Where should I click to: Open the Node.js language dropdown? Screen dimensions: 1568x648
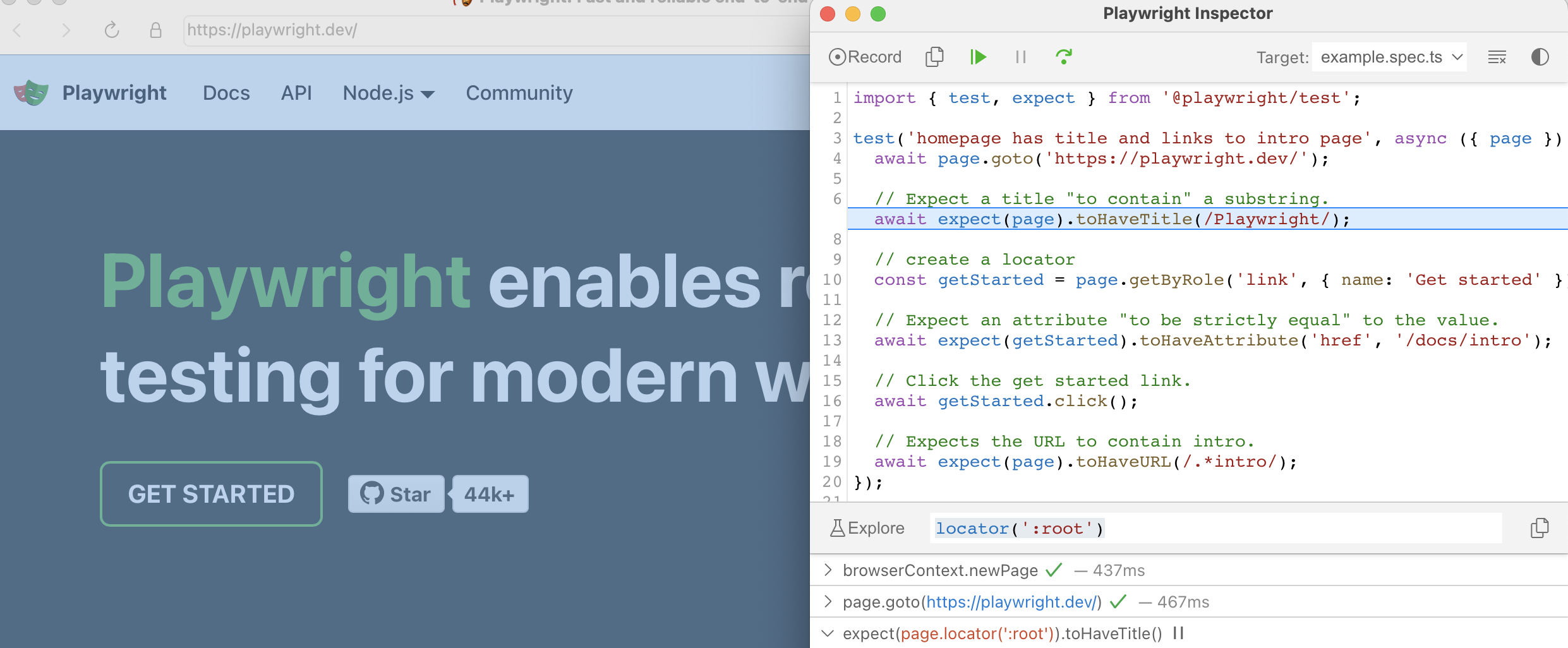tap(389, 93)
